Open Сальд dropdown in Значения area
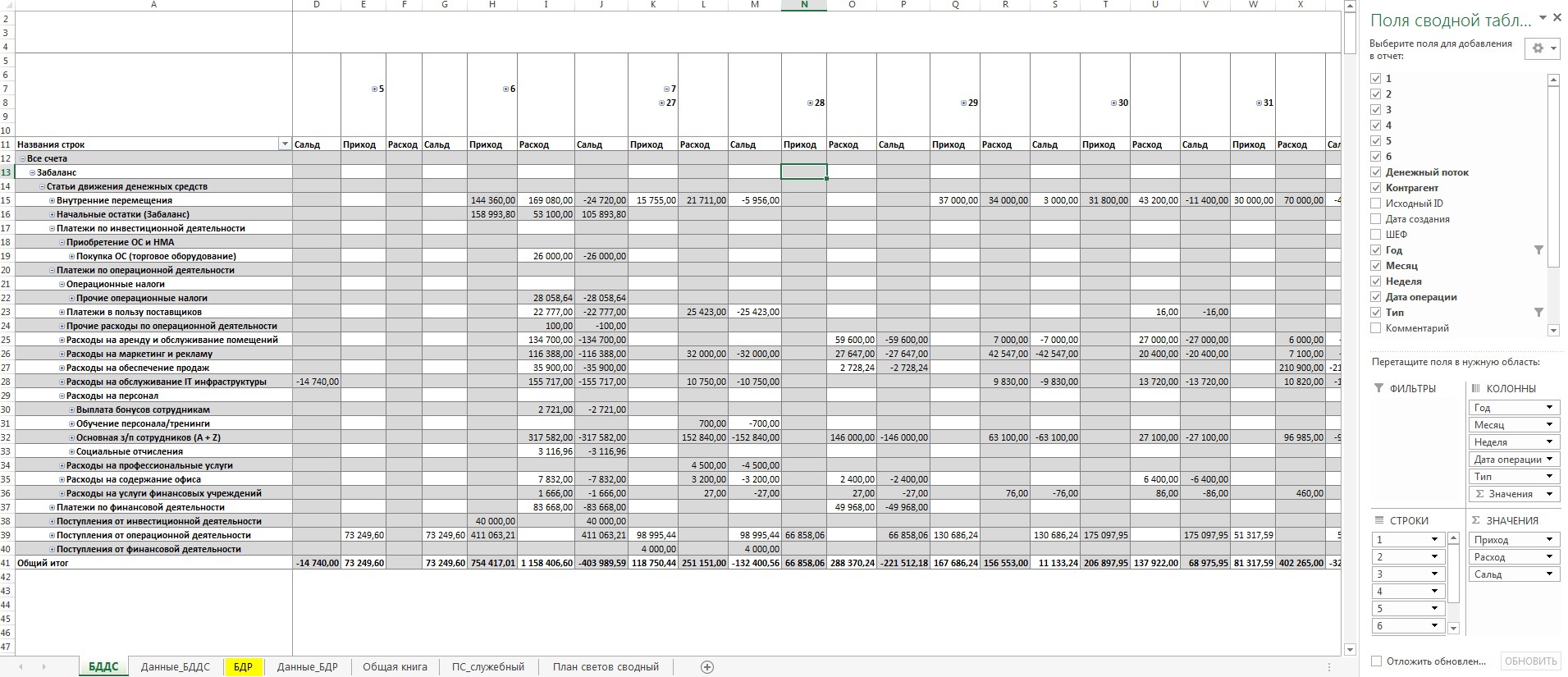The width and height of the screenshot is (1568, 677). (1549, 574)
